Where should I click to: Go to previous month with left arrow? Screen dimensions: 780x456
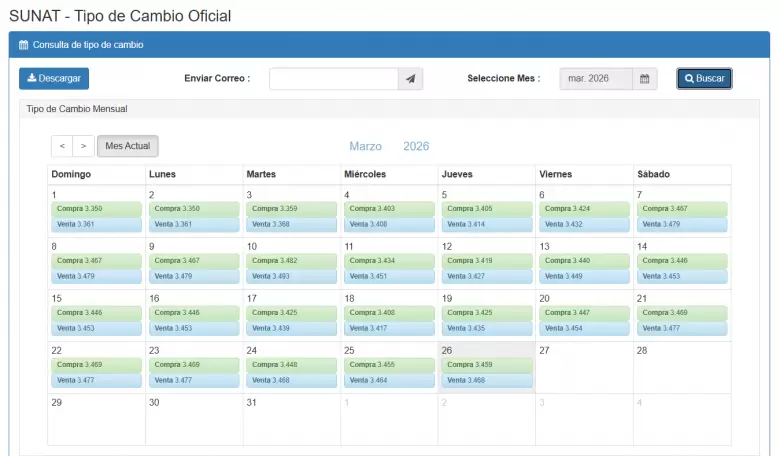[62, 146]
